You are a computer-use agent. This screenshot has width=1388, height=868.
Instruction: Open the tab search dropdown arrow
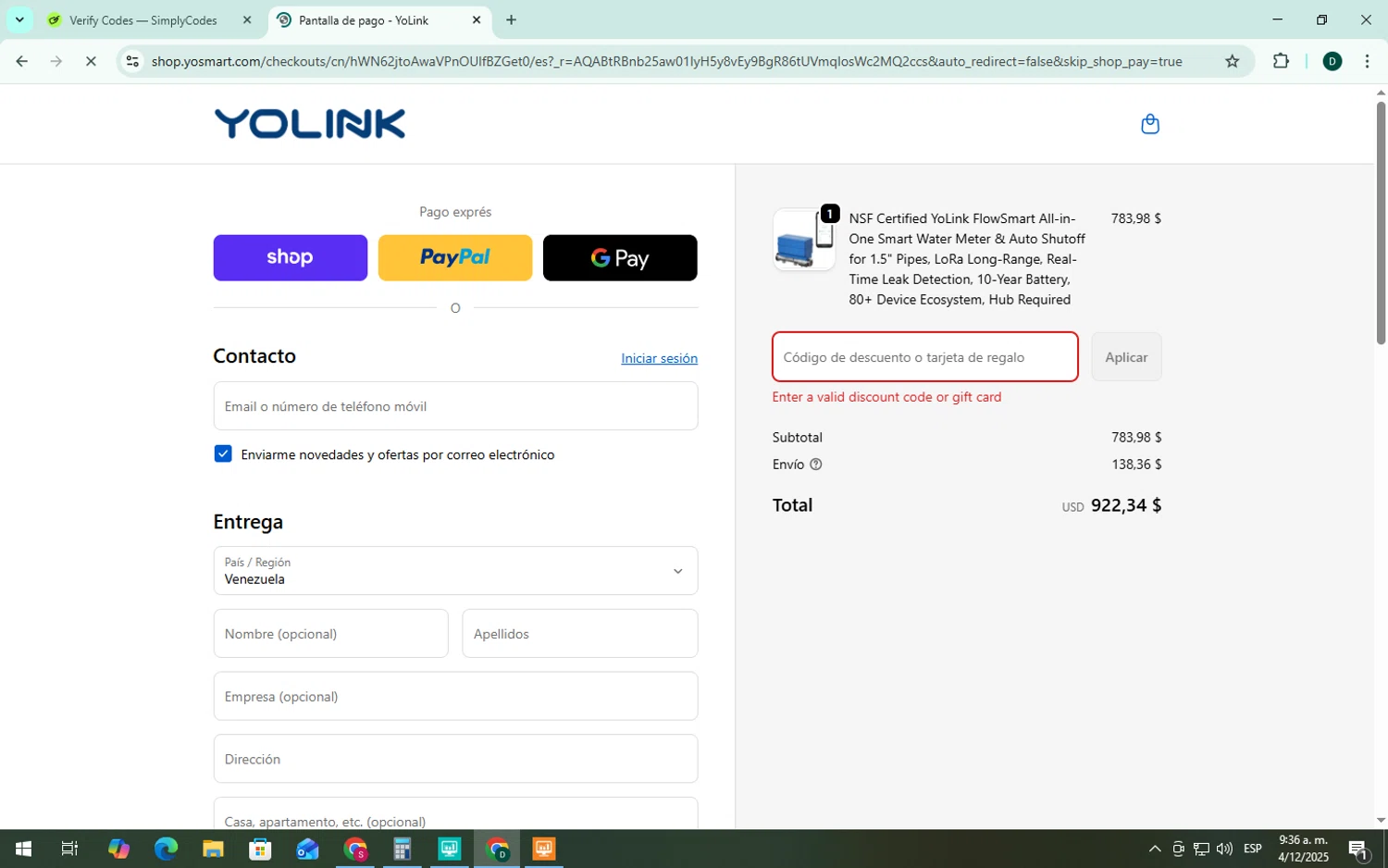point(19,19)
